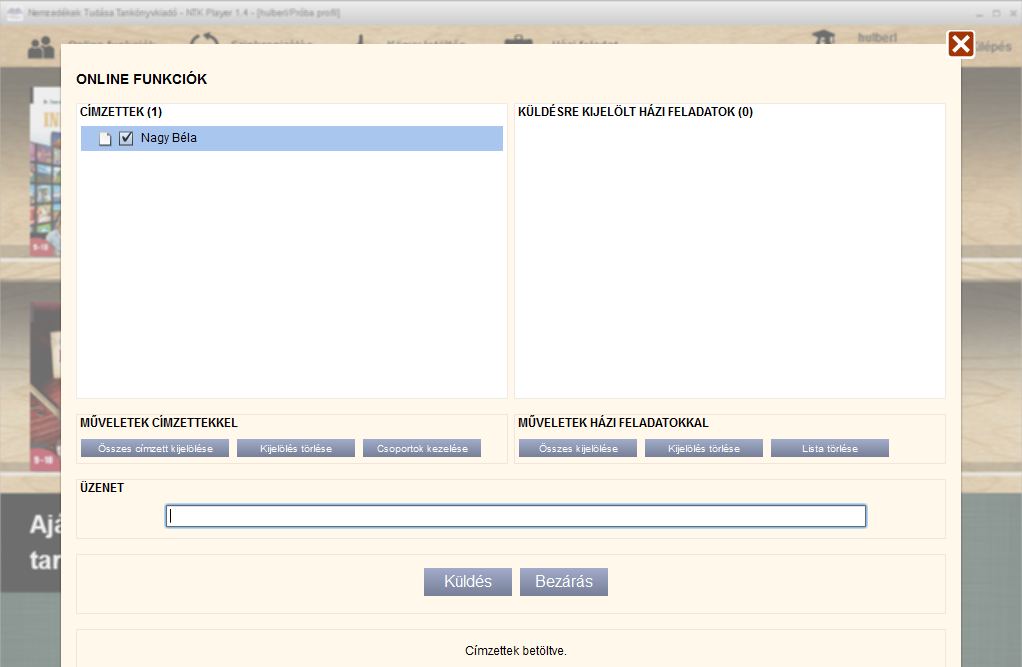Click the book cover thumbnail on top shelf
This screenshot has width=1022, height=667.
coord(45,171)
